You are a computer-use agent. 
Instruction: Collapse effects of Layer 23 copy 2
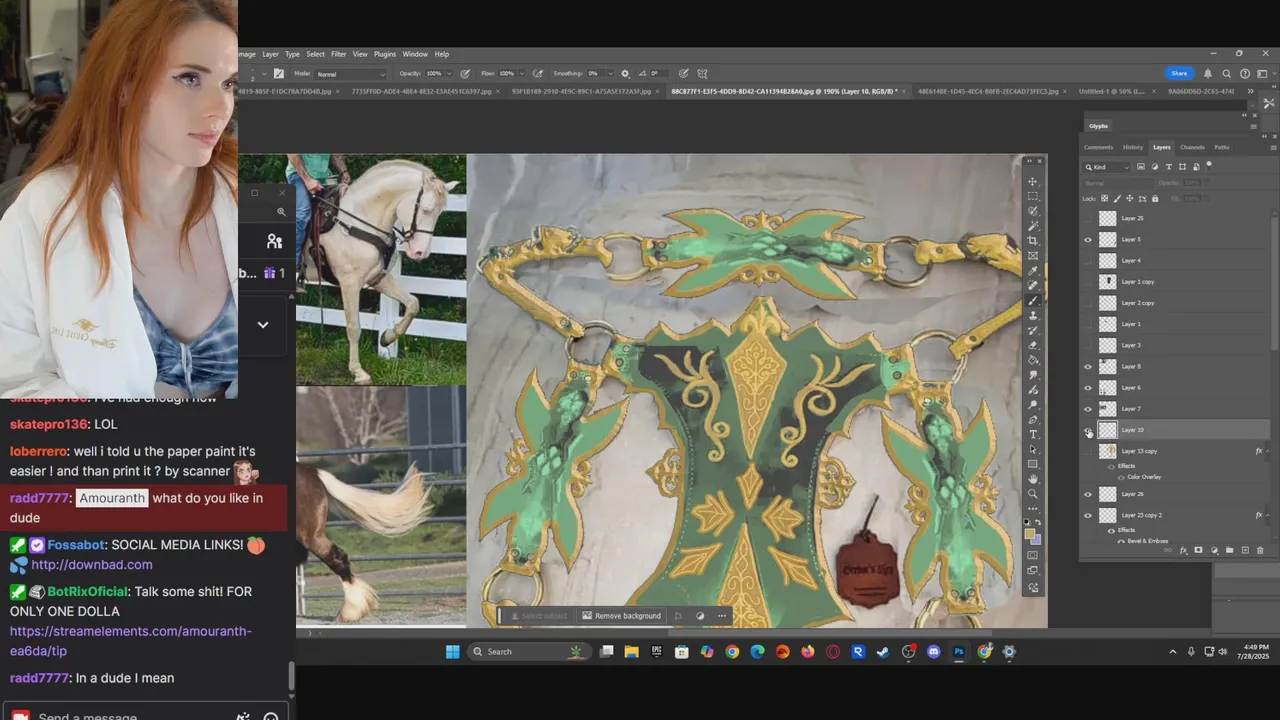click(x=1268, y=515)
